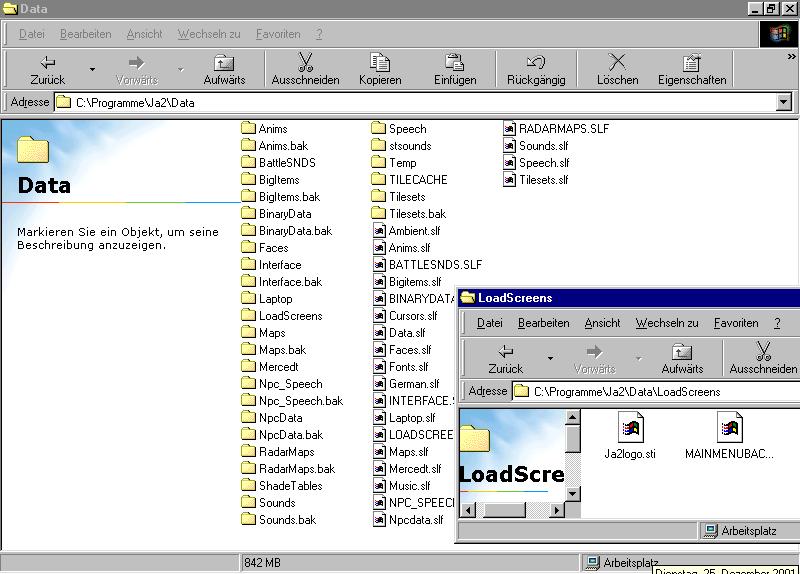Viewport: 800px width, 574px height.
Task: Select Mercedt folder
Action: 270,367
